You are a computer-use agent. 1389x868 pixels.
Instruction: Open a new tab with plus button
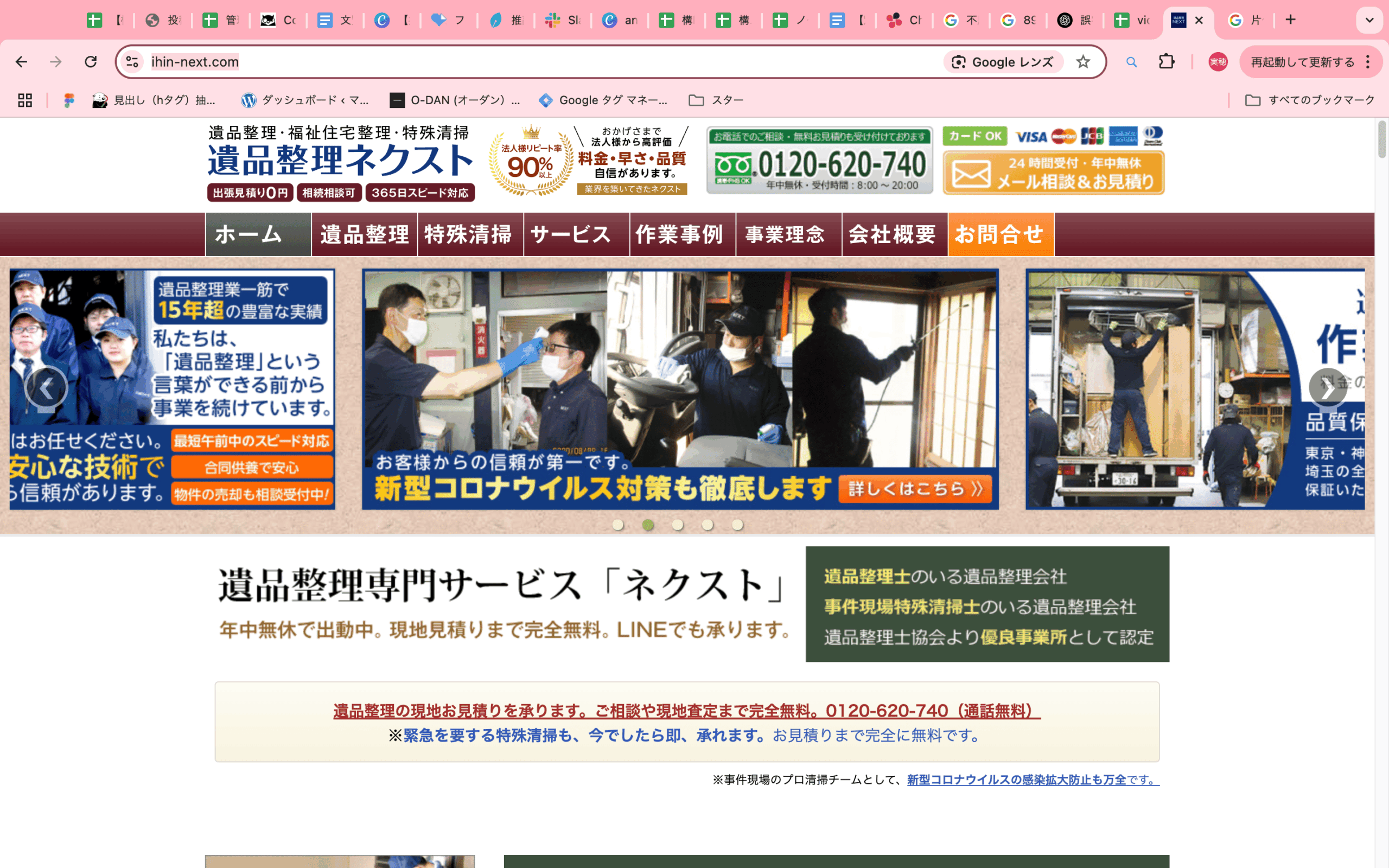1291,20
